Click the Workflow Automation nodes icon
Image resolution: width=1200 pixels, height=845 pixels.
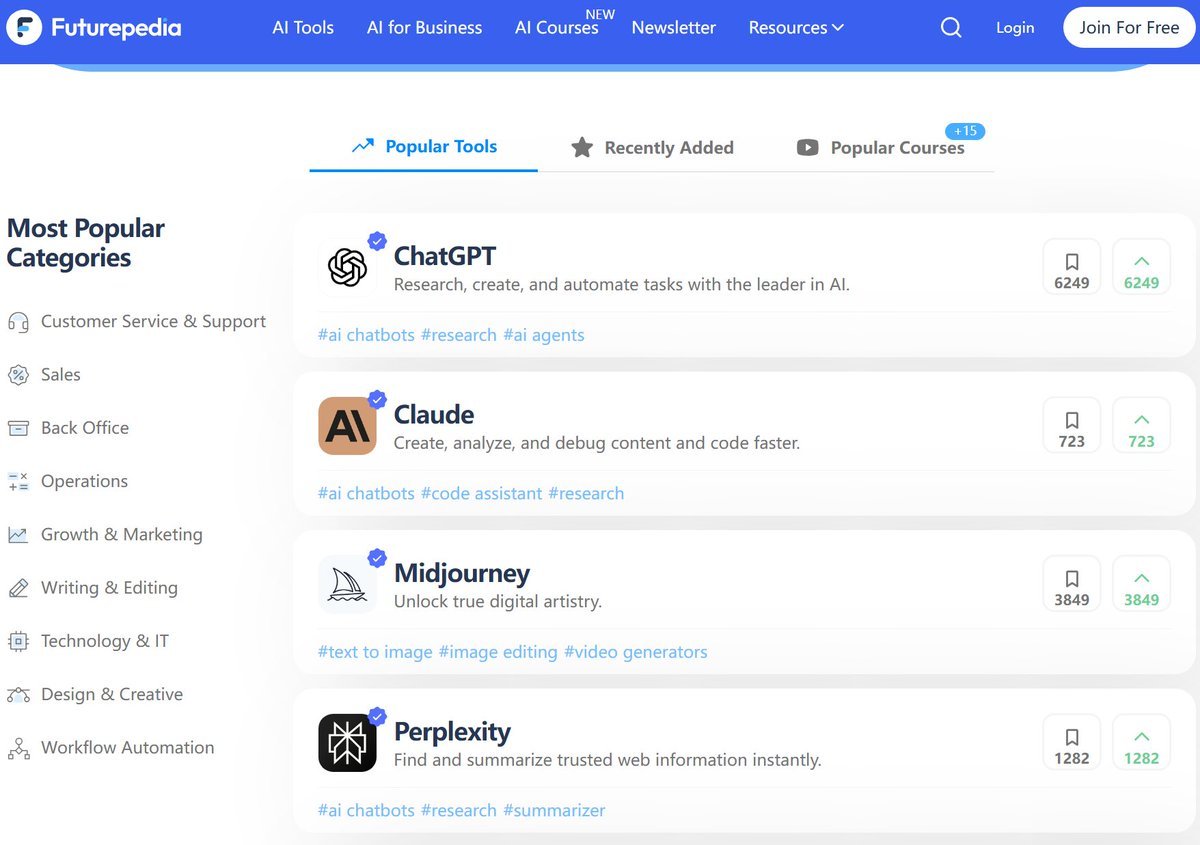pos(18,748)
